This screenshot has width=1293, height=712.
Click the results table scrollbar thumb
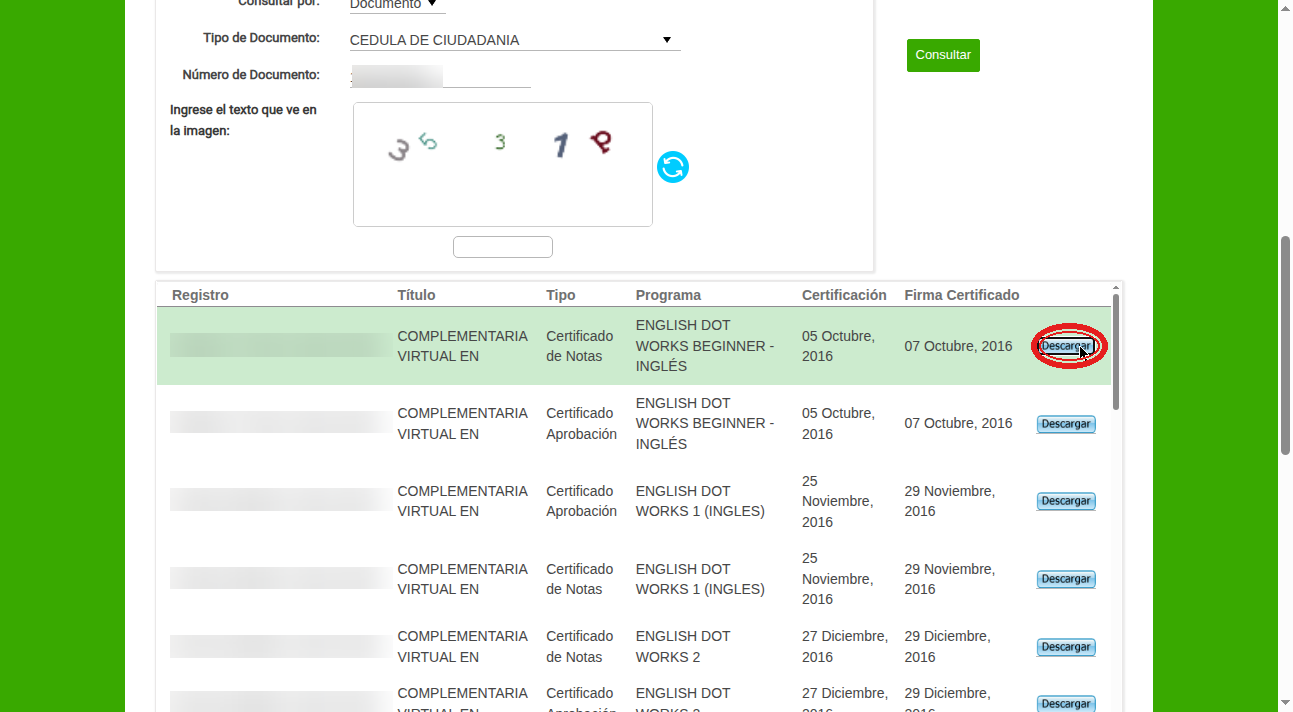pos(1116,351)
